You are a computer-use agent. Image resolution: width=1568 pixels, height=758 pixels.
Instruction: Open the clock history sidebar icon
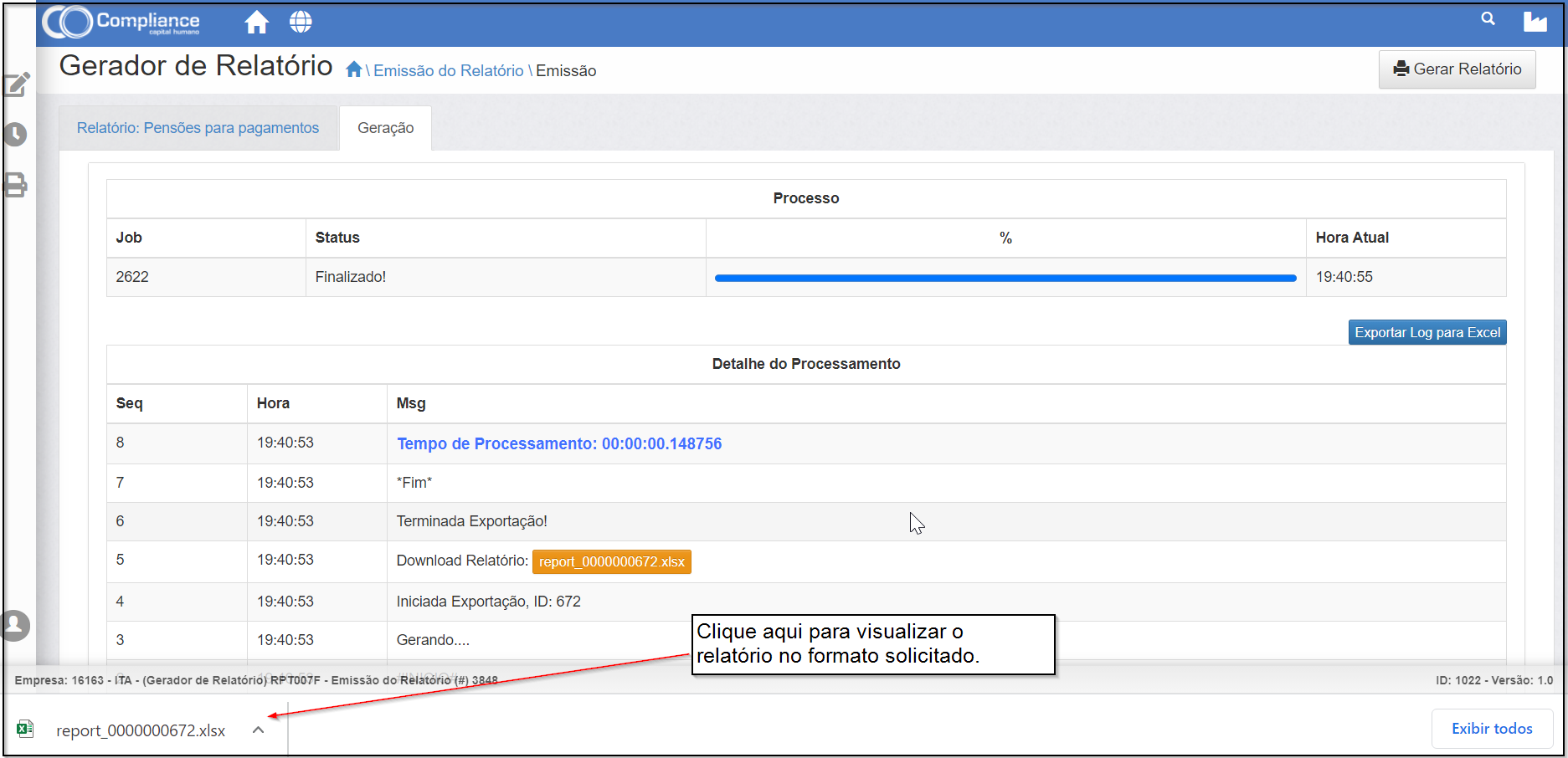coord(16,135)
